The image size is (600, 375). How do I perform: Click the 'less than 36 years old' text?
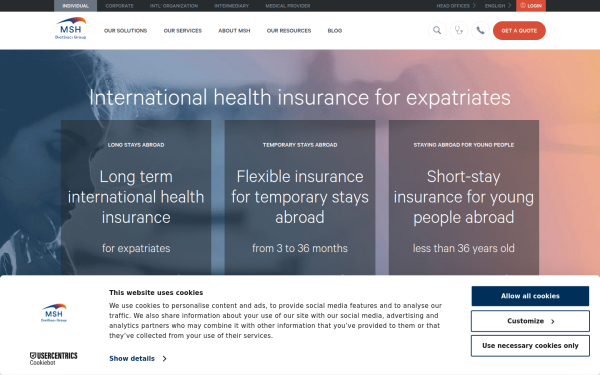click(x=464, y=248)
